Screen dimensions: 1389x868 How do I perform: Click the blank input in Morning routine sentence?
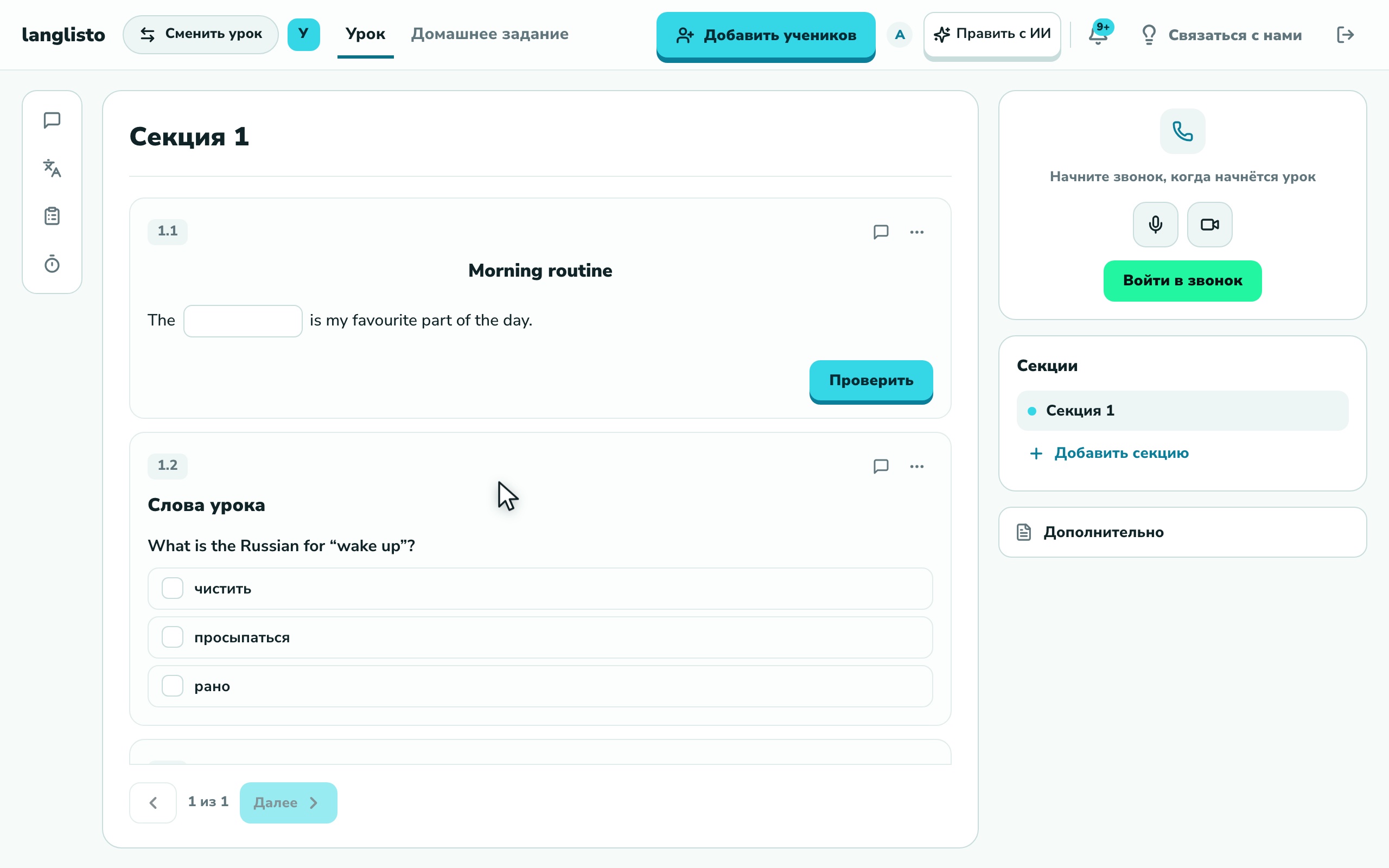[243, 321]
